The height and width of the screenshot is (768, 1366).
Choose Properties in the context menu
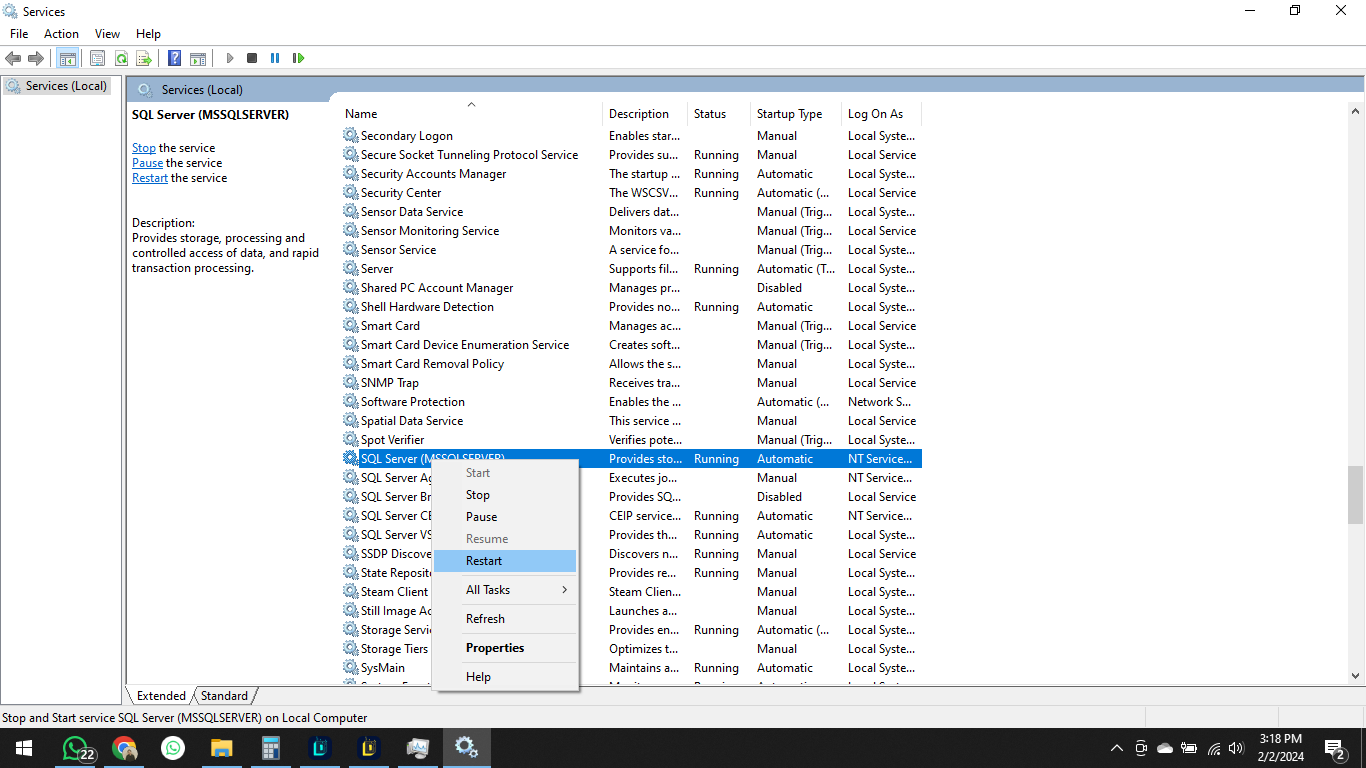pos(505,648)
